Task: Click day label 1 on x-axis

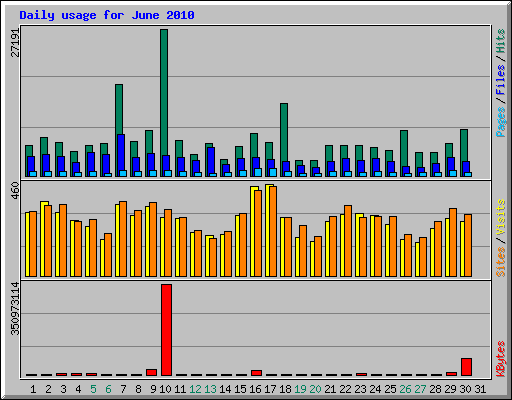Action: click(33, 389)
